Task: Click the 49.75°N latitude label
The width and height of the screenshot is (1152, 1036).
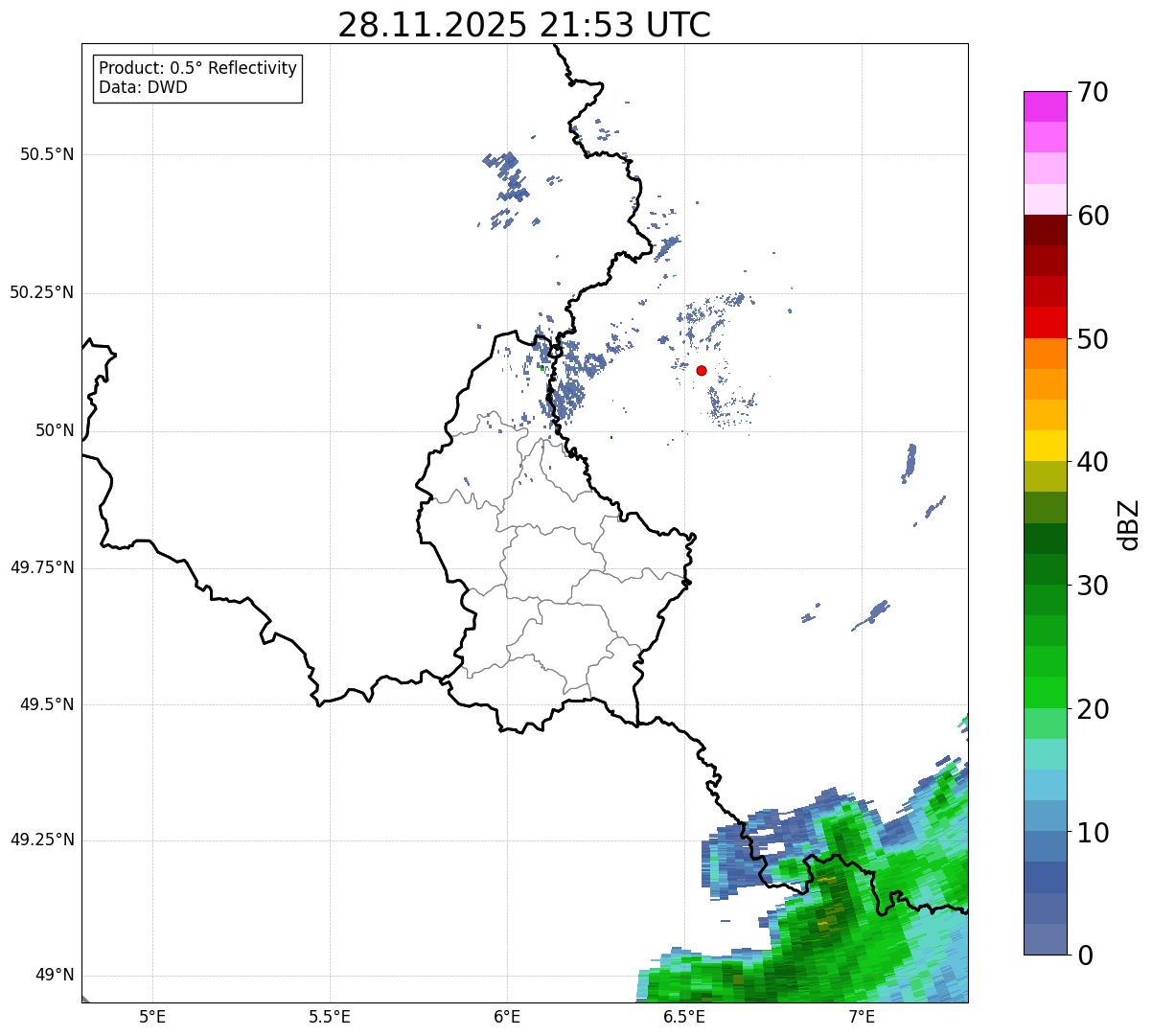Action: click(x=42, y=567)
